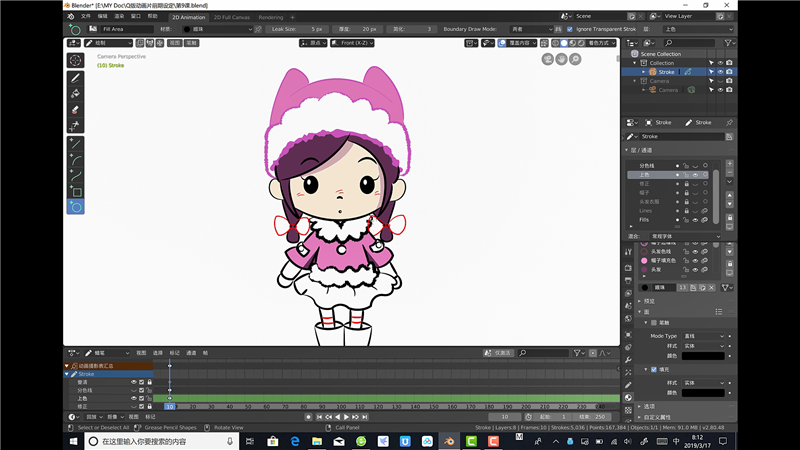Click the 视图 button in viewport header
Image resolution: width=800 pixels, height=450 pixels.
point(175,43)
